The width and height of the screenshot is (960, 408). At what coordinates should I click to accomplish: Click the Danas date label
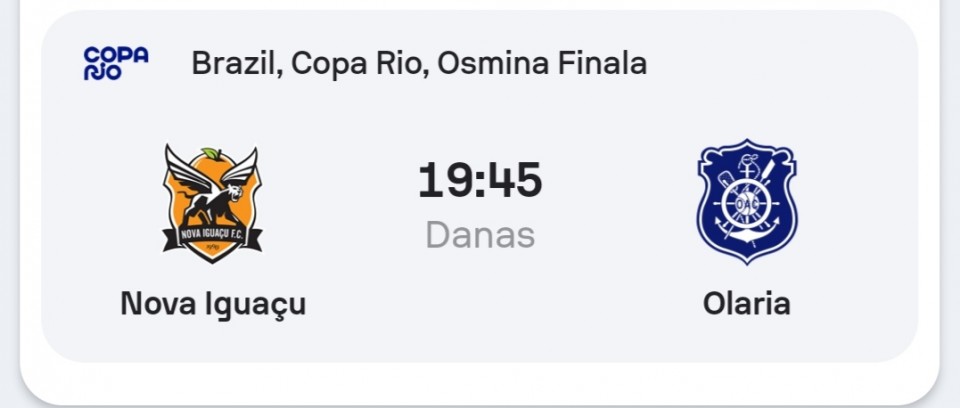click(x=480, y=235)
